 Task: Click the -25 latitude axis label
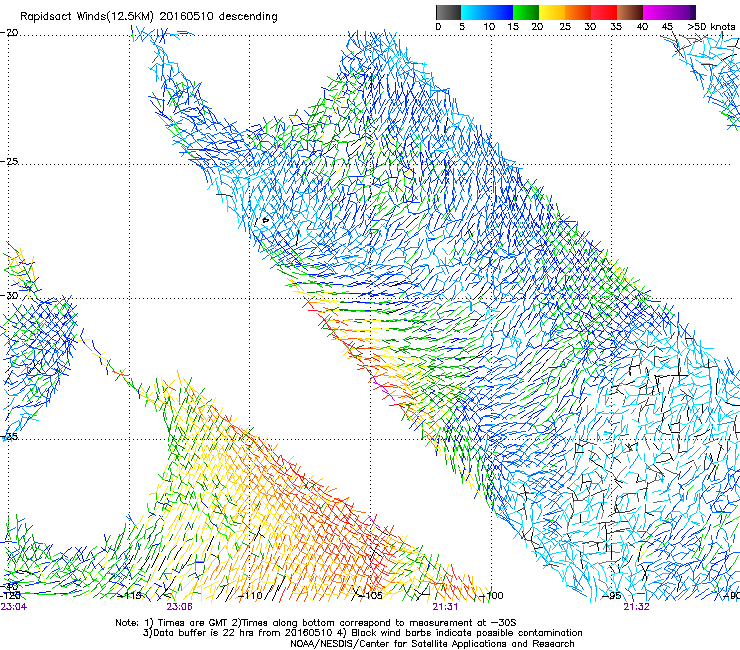click(x=9, y=161)
